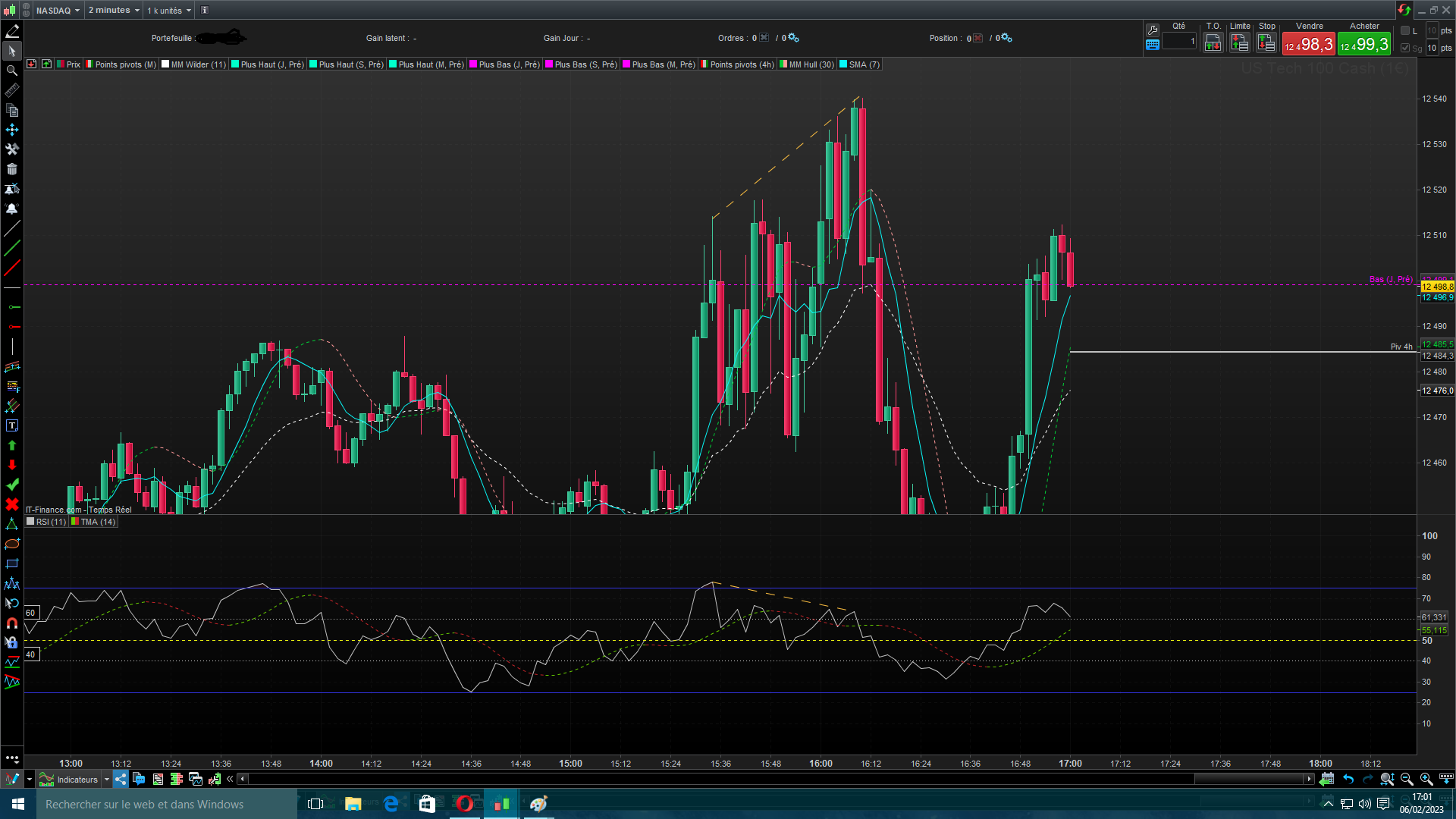Click the Stop order icon
This screenshot has width=1456, height=819.
pyautogui.click(x=1266, y=43)
